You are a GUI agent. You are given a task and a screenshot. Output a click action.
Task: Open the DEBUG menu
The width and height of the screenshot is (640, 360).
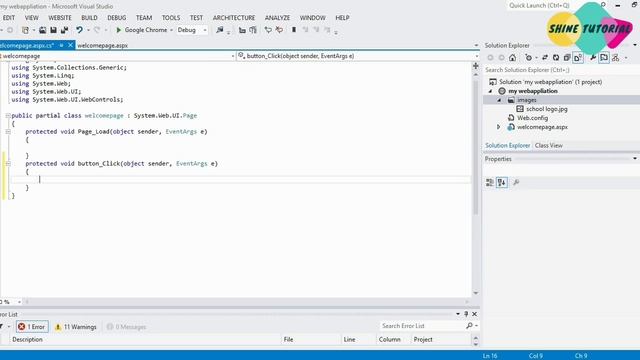117,18
